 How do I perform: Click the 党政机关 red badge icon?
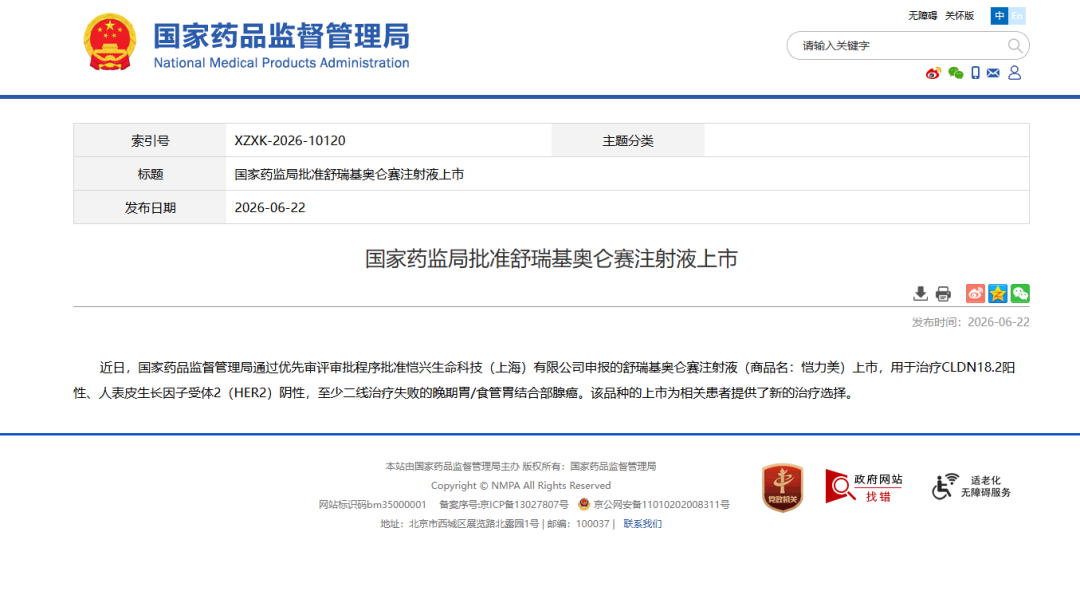click(782, 488)
